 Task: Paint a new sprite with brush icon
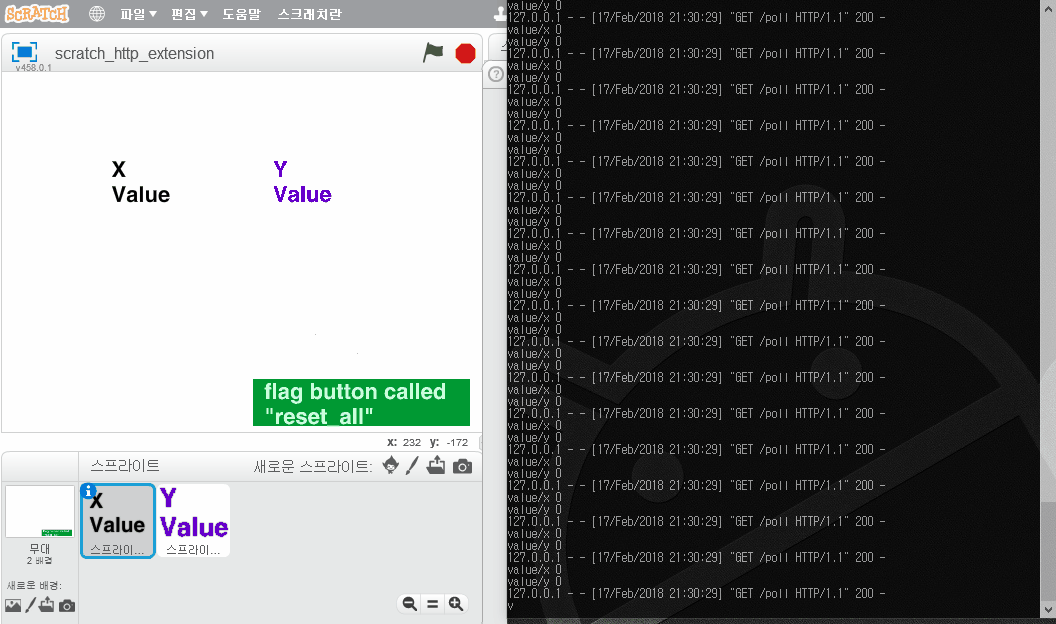pos(412,465)
